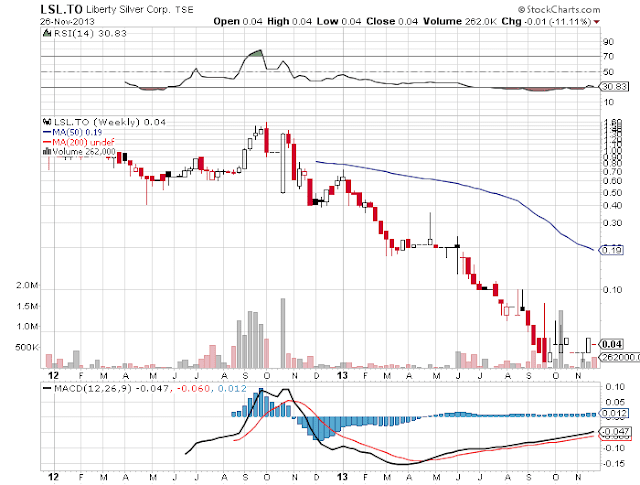Click the black MACD legend line marker
Viewport: 640px width, 485px height.
pyautogui.click(x=47, y=388)
